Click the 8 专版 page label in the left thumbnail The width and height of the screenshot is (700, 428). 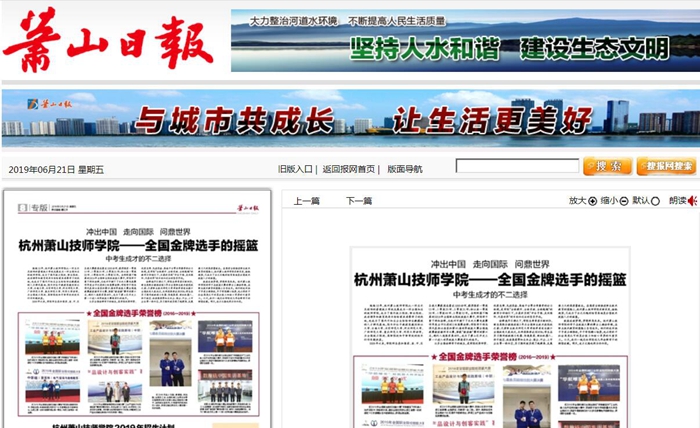33,208
